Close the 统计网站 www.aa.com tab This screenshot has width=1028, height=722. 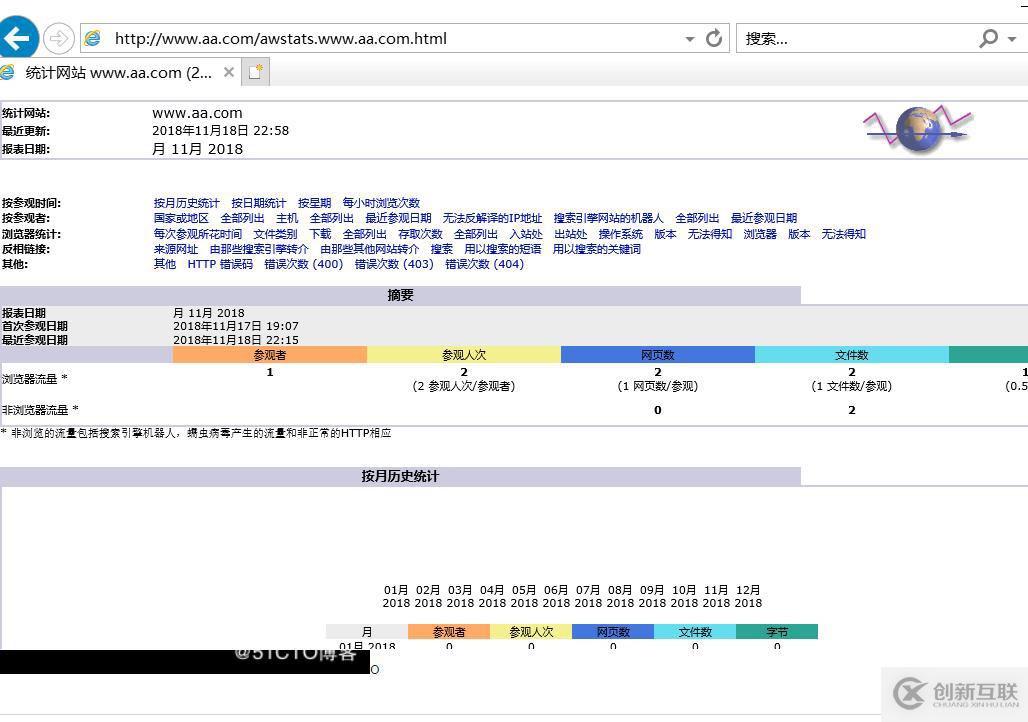229,72
